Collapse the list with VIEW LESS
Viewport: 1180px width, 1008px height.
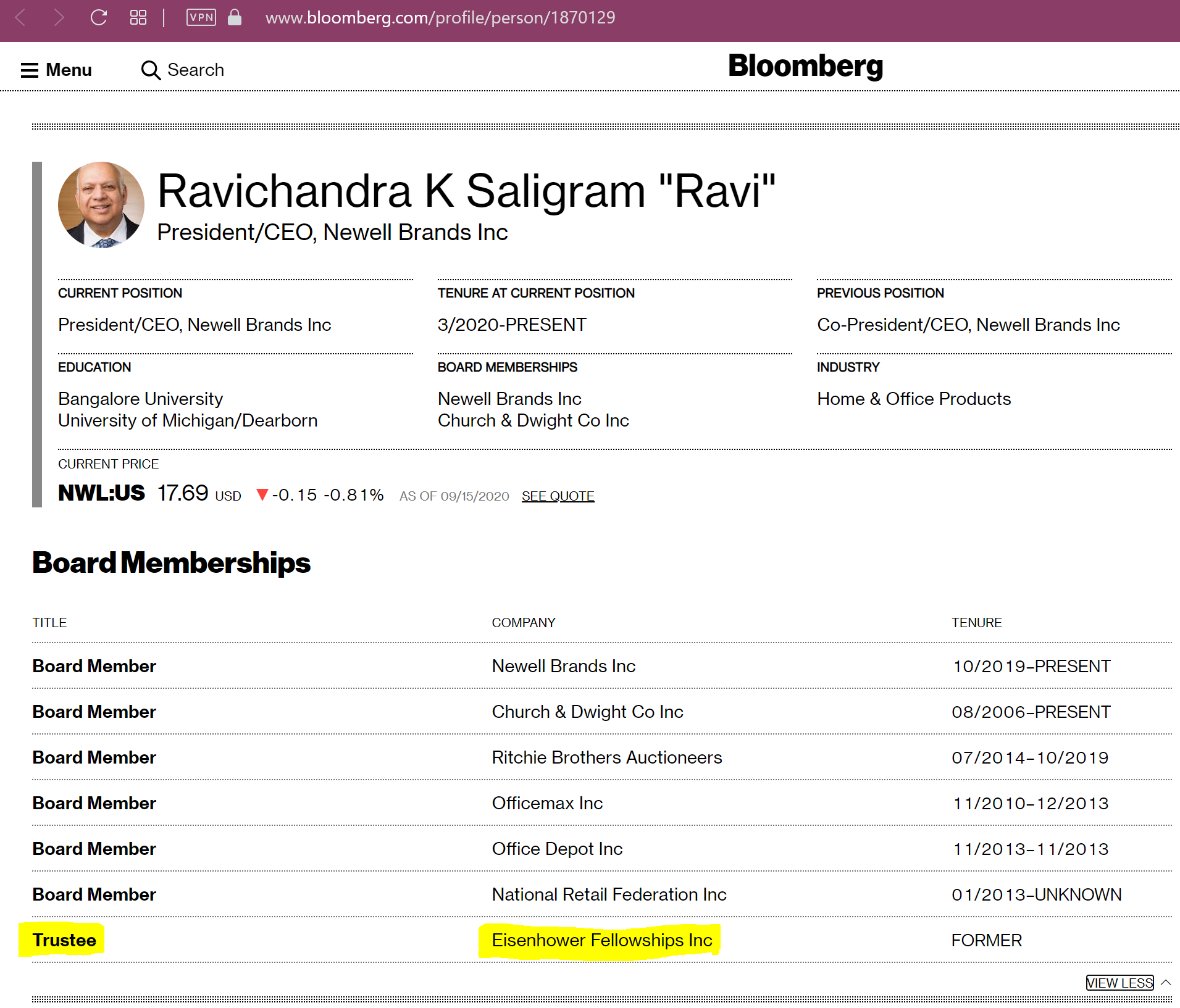(1119, 983)
